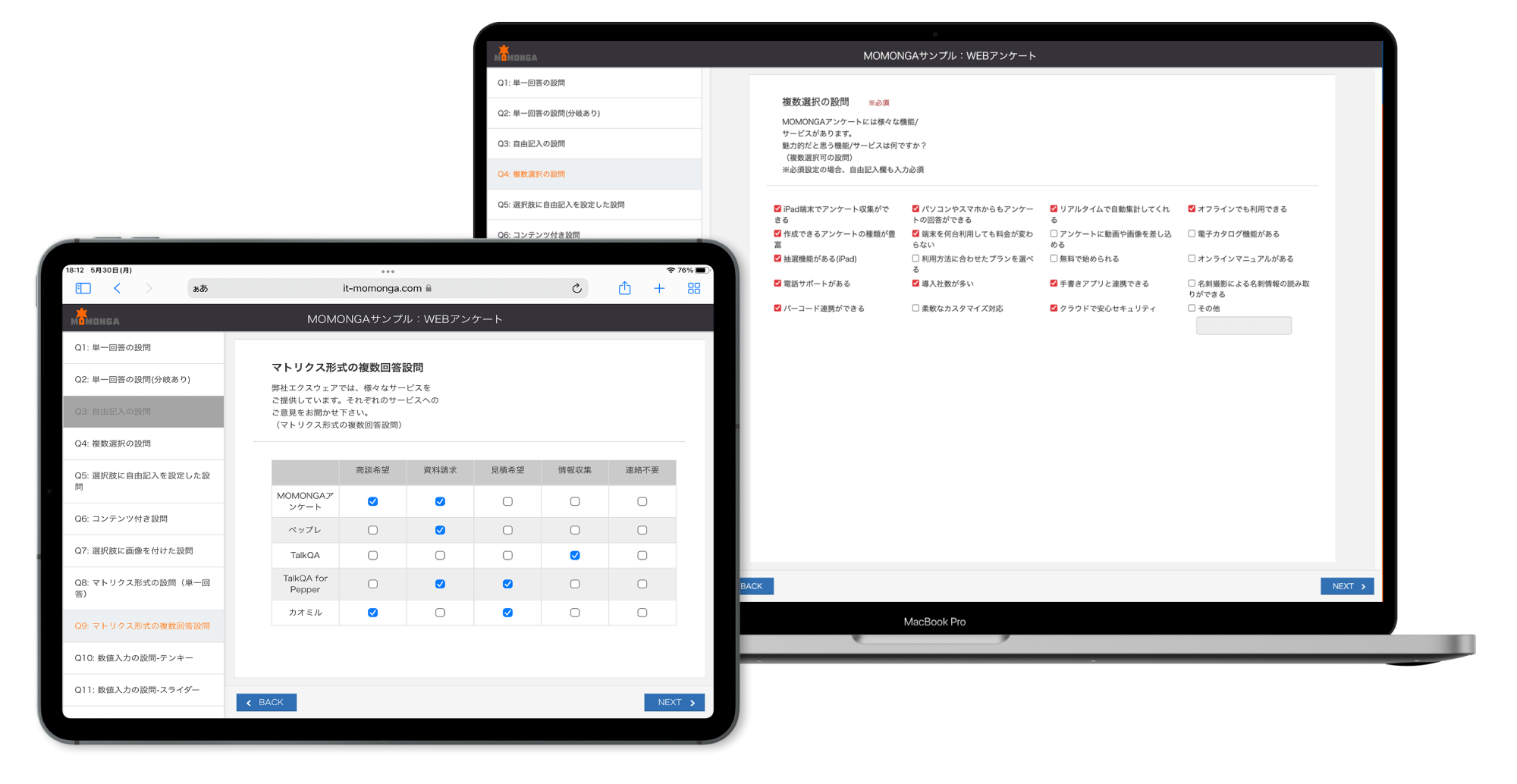Check オンラインマニュアルがある on MacBook
Viewport: 1517px width, 784px height.
1192,259
